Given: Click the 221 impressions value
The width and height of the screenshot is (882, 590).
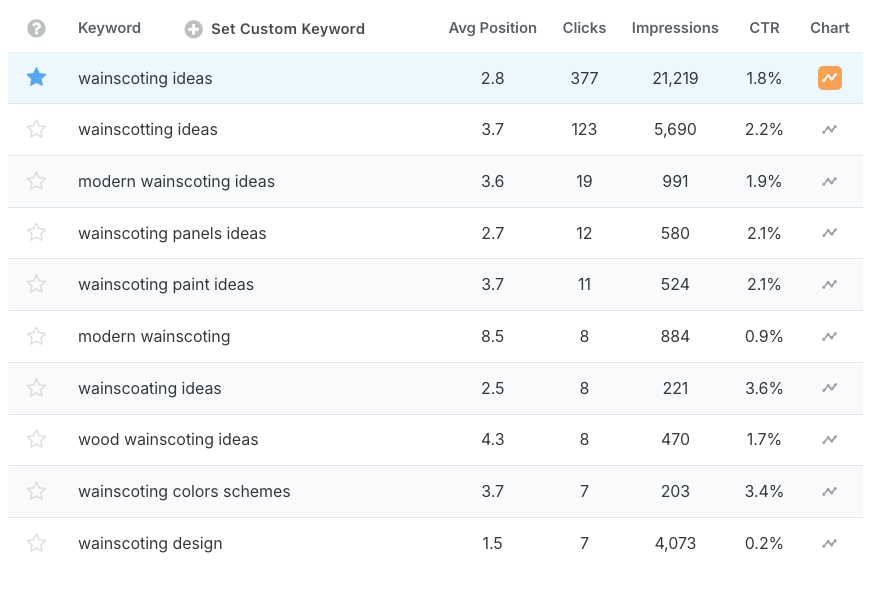Looking at the screenshot, I should click(675, 388).
